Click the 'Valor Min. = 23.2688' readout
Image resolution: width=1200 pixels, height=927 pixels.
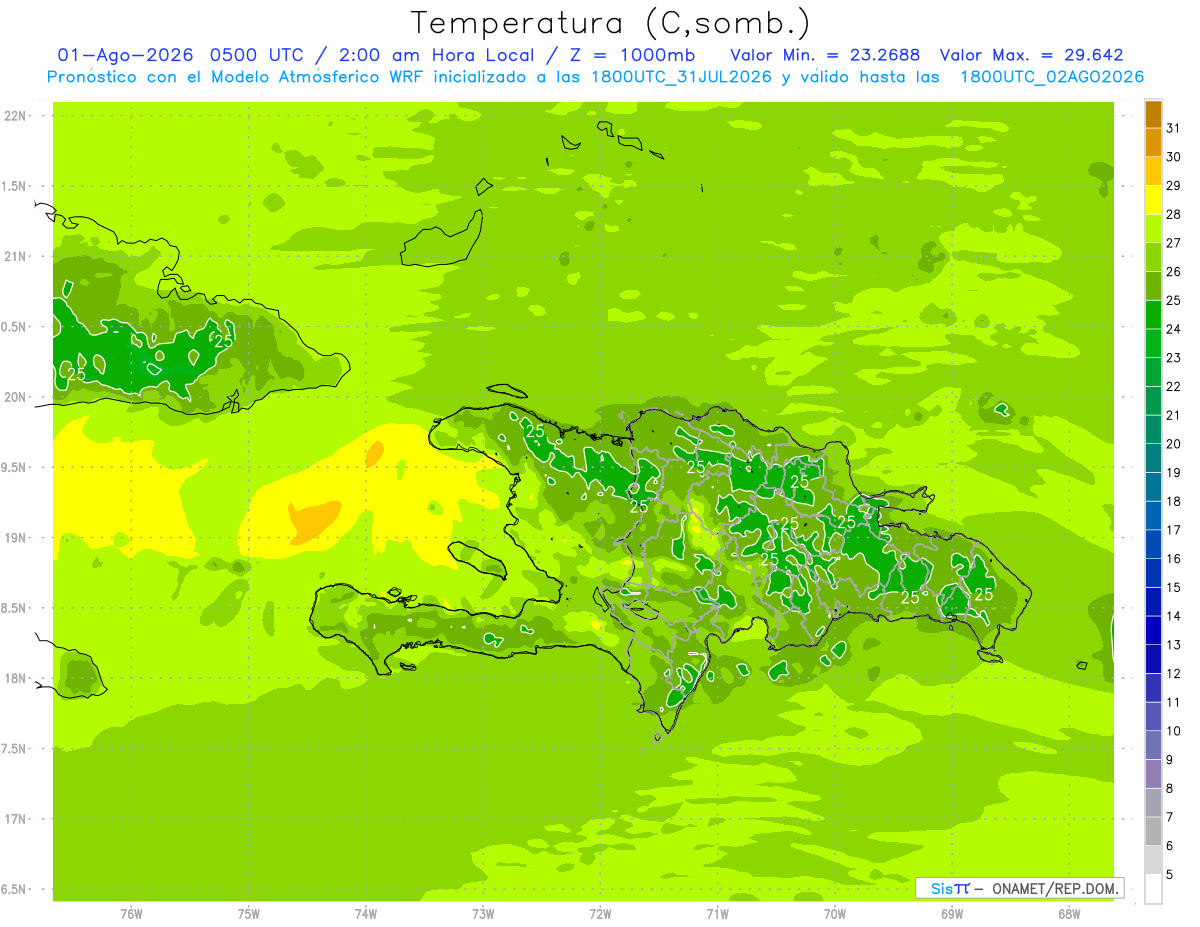coord(825,55)
